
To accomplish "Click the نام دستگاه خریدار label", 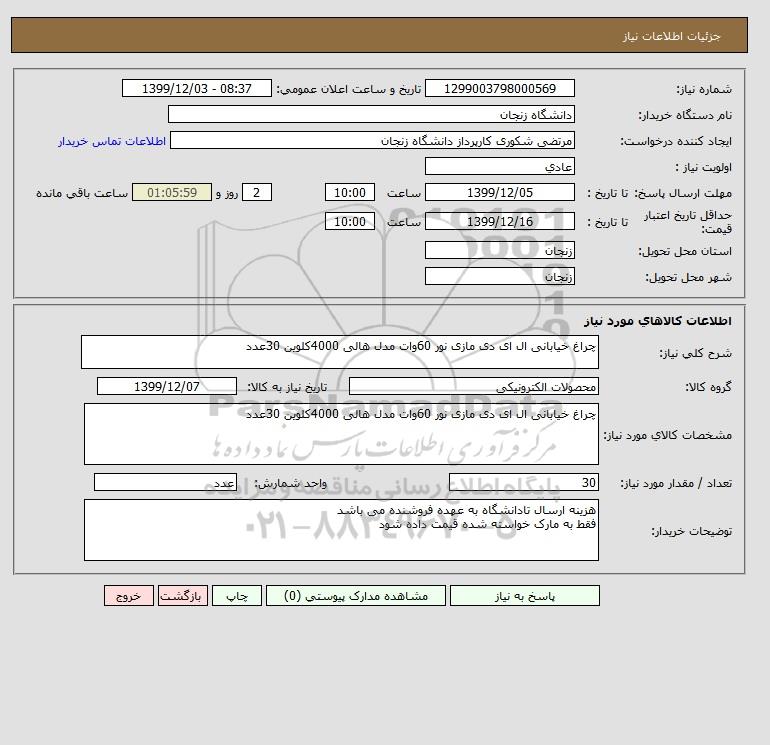I will (x=685, y=115).
